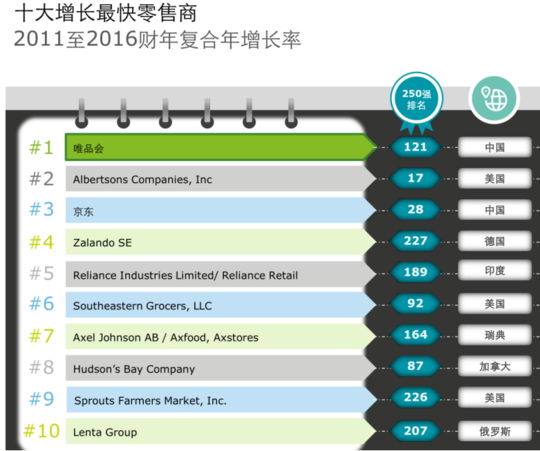Select the Sprouts Farmers Market row
This screenshot has height=451, width=540.
(221, 399)
